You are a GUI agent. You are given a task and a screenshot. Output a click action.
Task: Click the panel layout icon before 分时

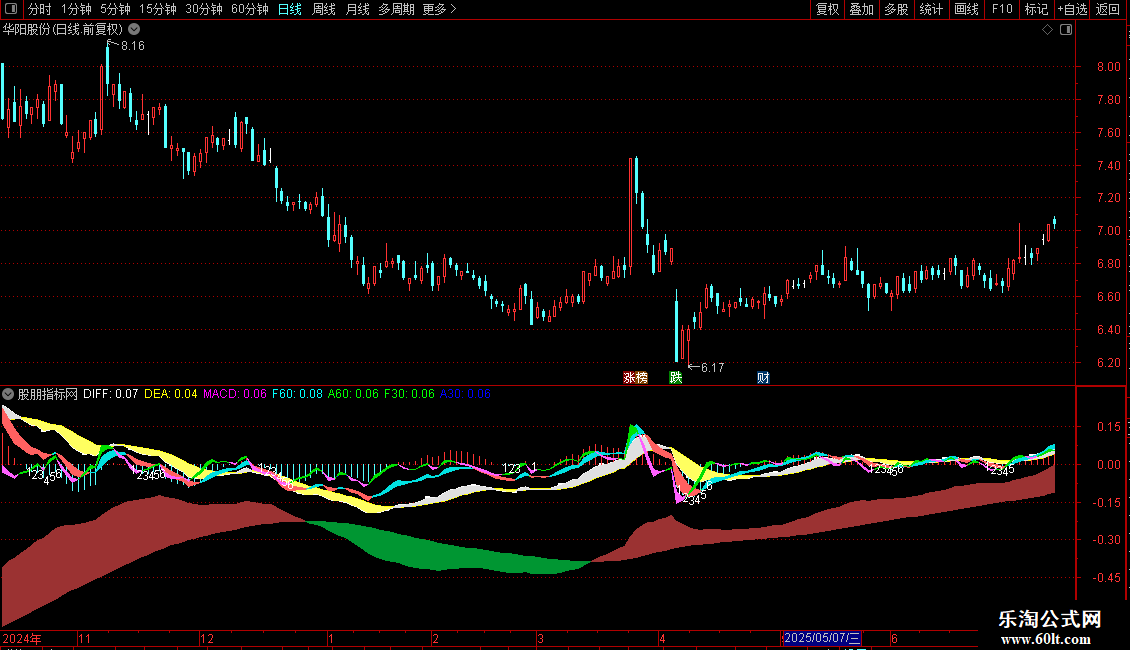11,9
